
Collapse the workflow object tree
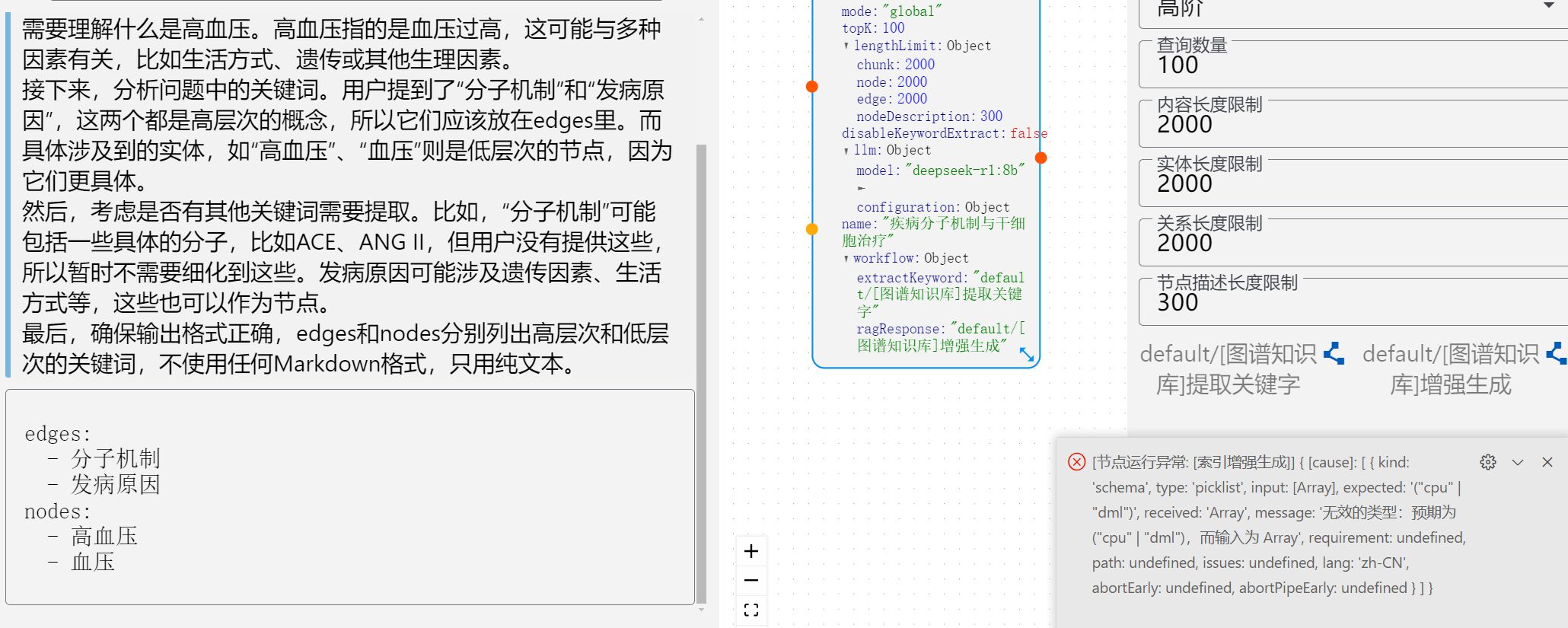[846, 259]
